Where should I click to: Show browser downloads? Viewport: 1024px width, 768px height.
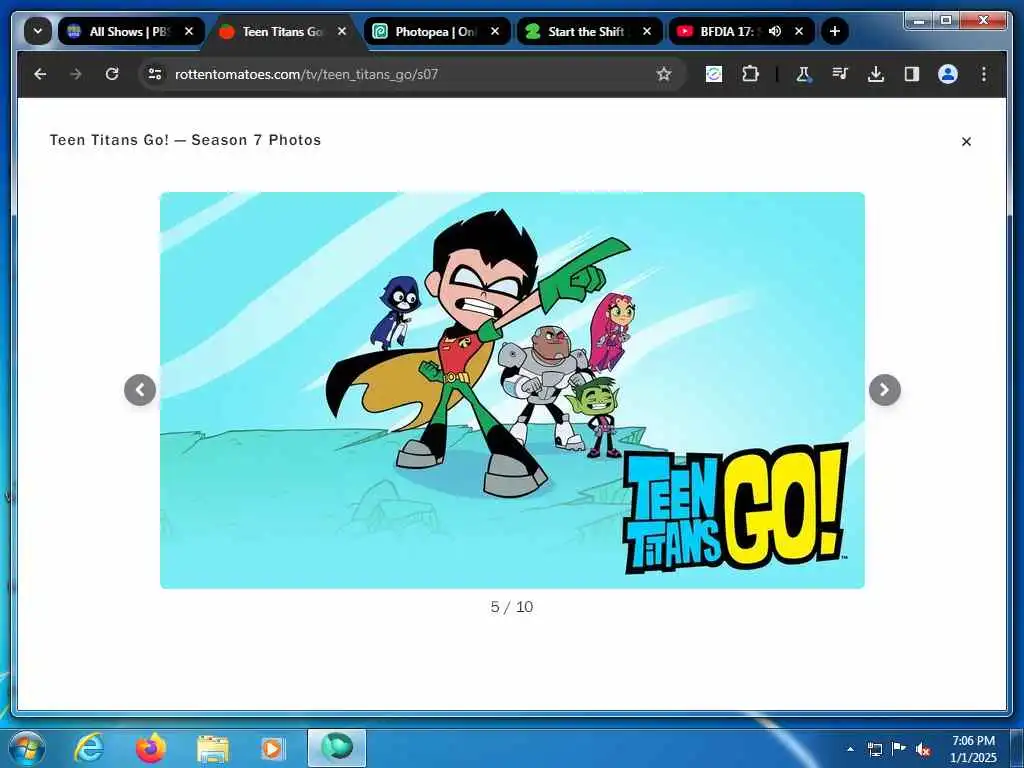click(x=876, y=74)
